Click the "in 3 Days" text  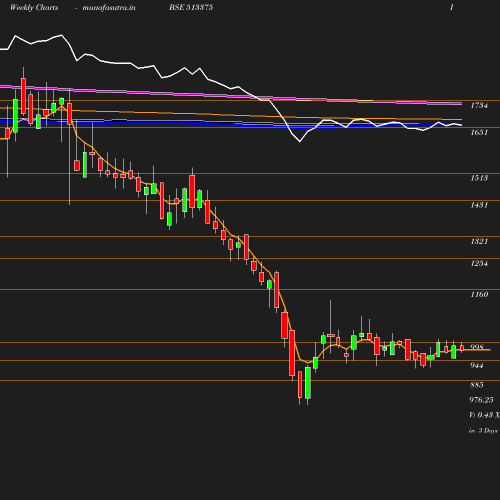coord(483,431)
